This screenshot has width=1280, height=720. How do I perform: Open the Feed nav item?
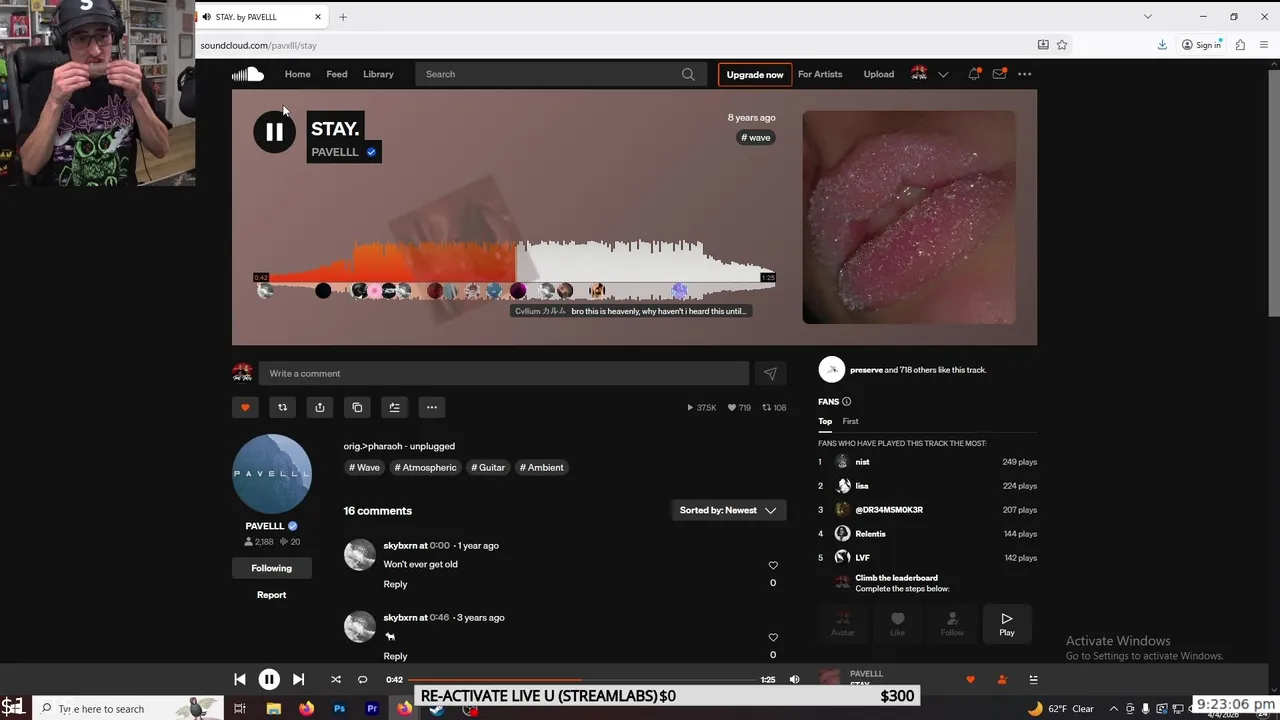pyautogui.click(x=337, y=74)
